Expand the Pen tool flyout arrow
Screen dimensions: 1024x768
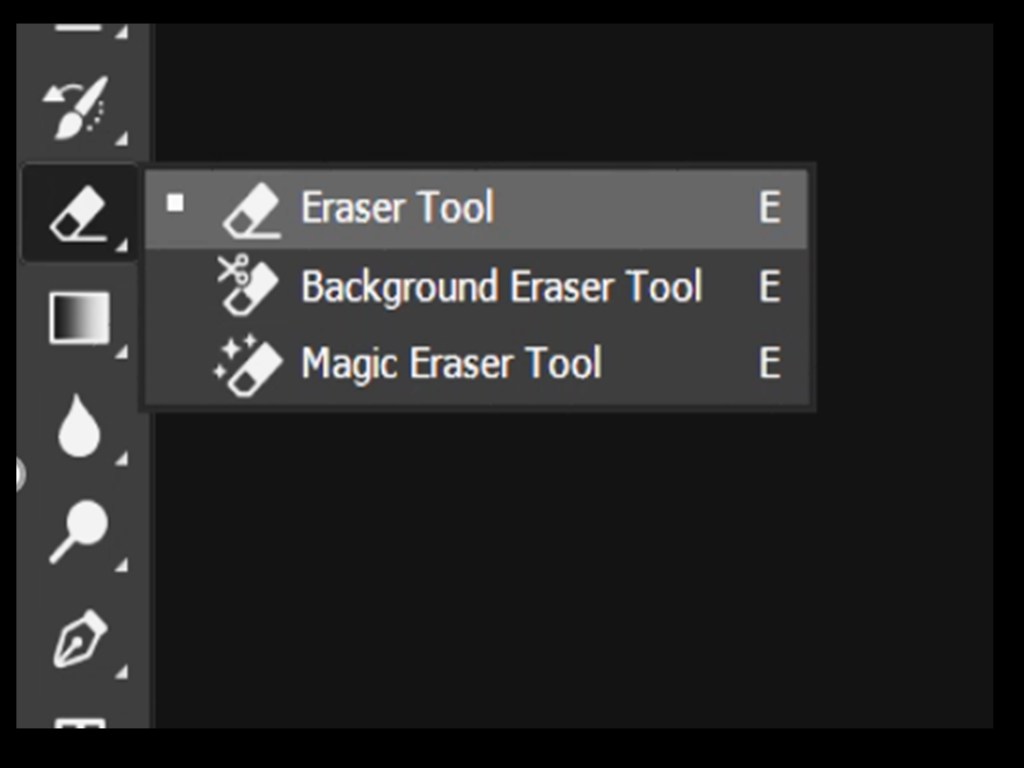coord(121,672)
